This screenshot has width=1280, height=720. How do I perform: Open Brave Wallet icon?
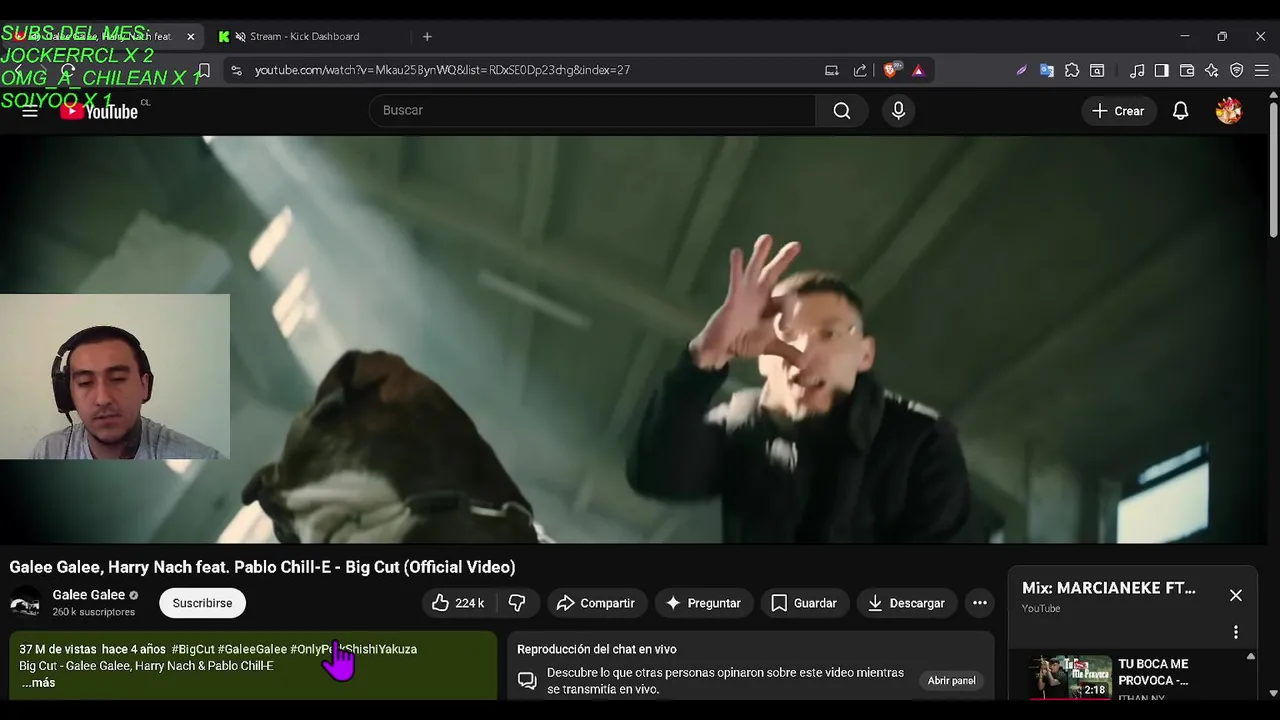coord(1187,70)
